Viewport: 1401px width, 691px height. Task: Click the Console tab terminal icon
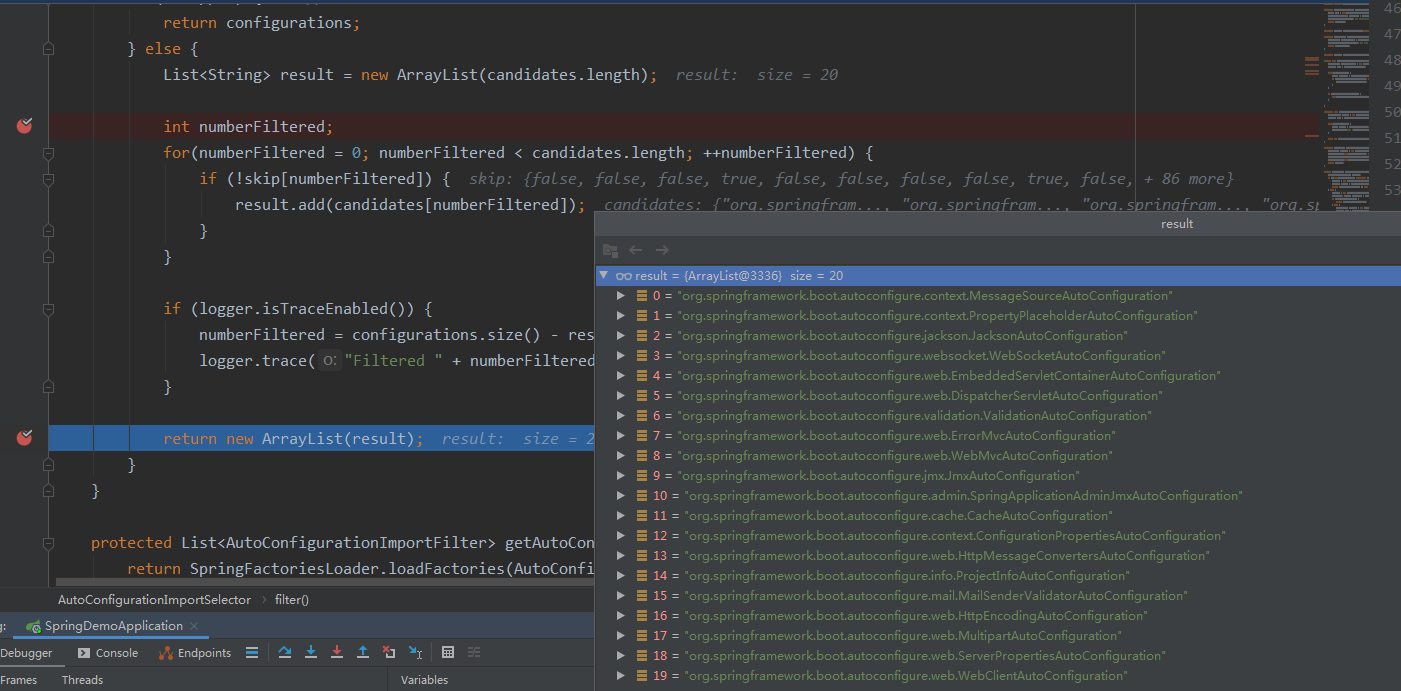[85, 653]
